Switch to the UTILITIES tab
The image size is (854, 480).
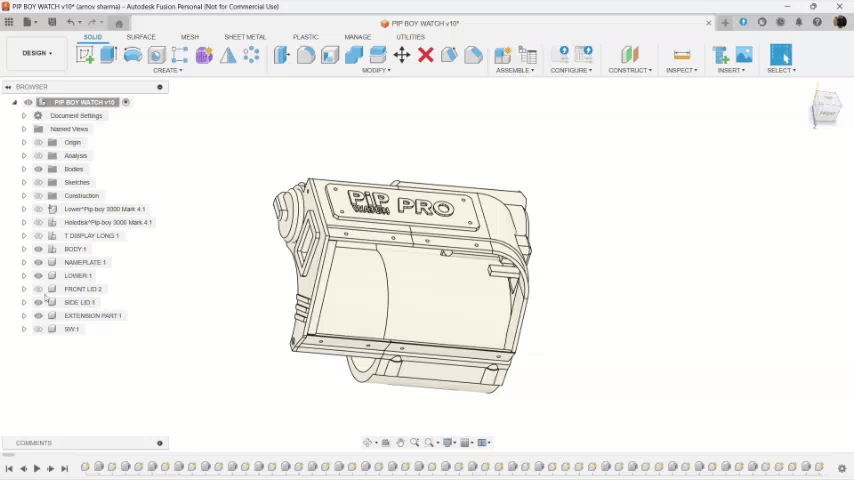tap(410, 37)
